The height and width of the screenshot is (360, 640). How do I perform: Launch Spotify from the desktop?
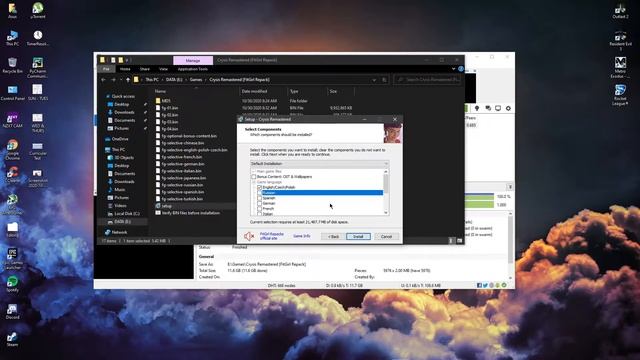[x=12, y=284]
